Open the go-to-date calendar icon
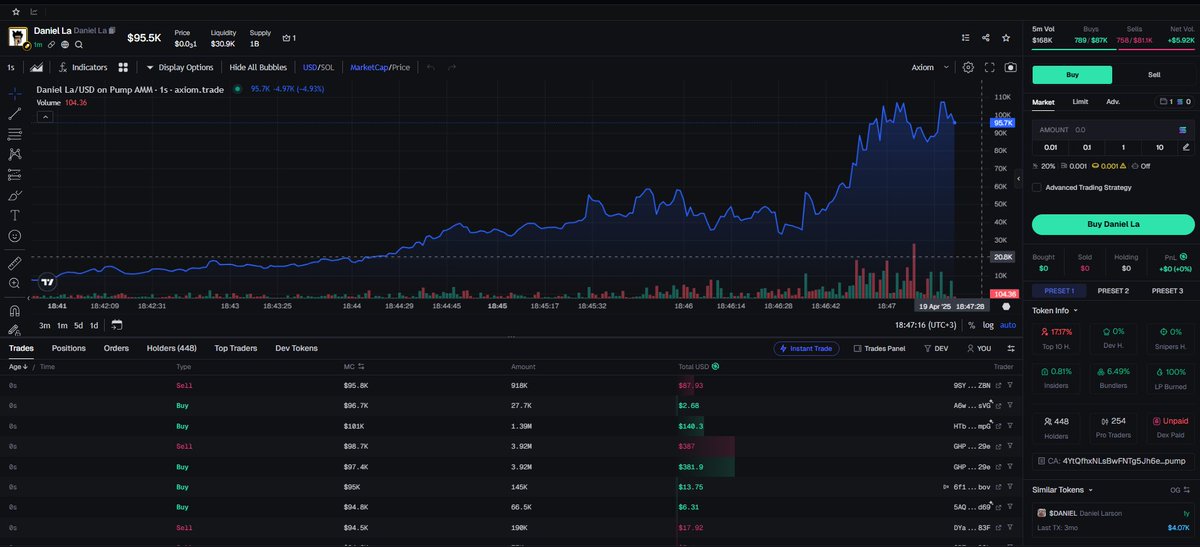Screen dimensions: 1200x547 tap(117, 325)
